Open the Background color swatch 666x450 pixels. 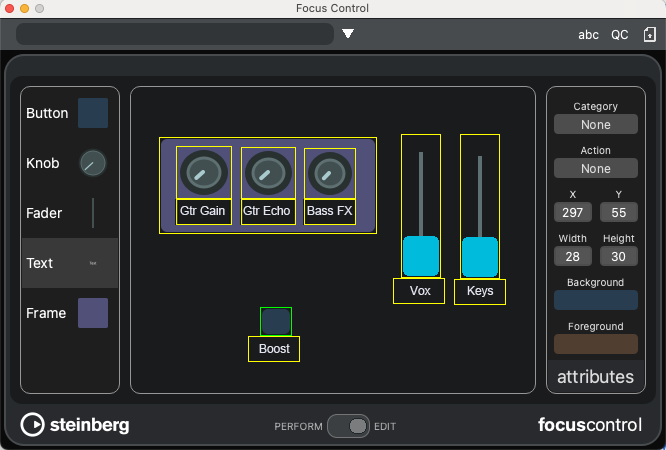click(x=596, y=300)
